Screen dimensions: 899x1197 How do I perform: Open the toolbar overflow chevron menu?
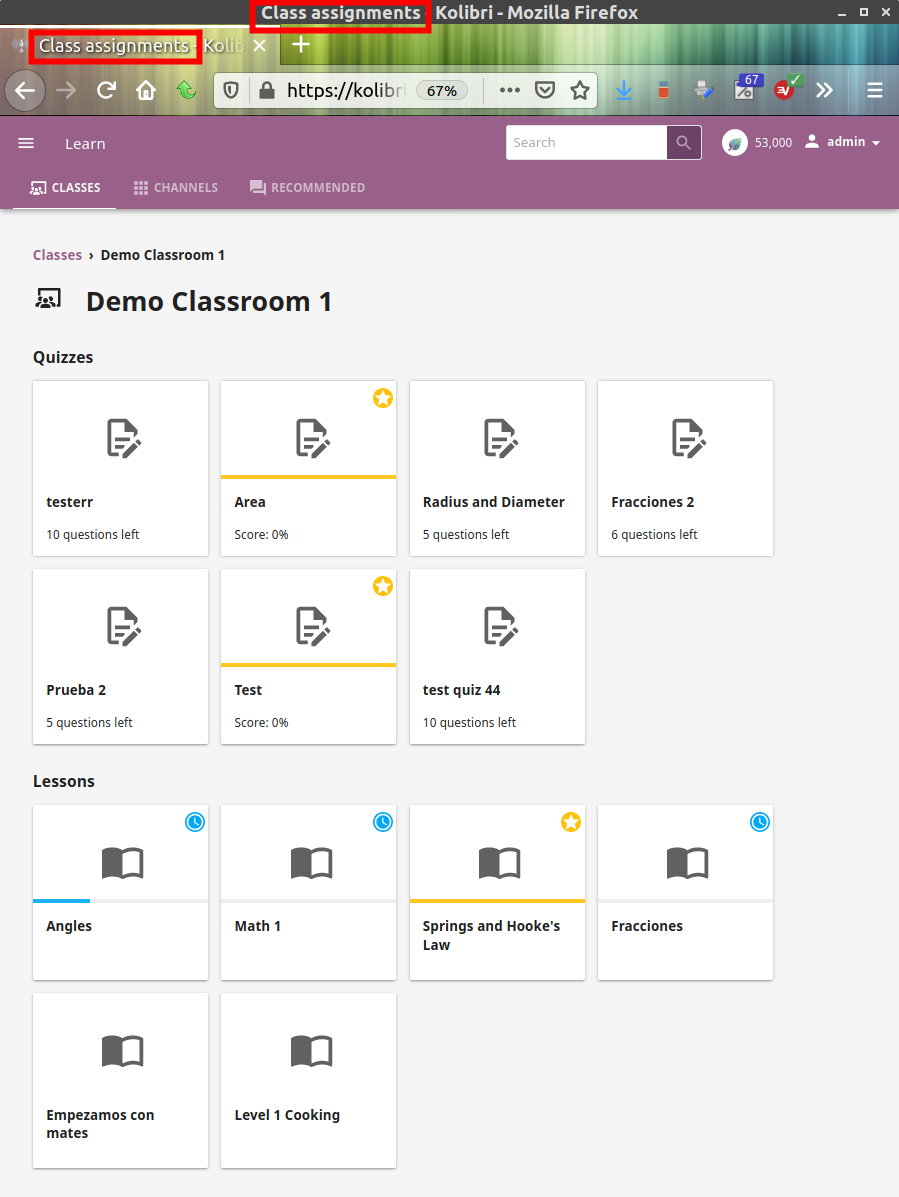point(825,90)
